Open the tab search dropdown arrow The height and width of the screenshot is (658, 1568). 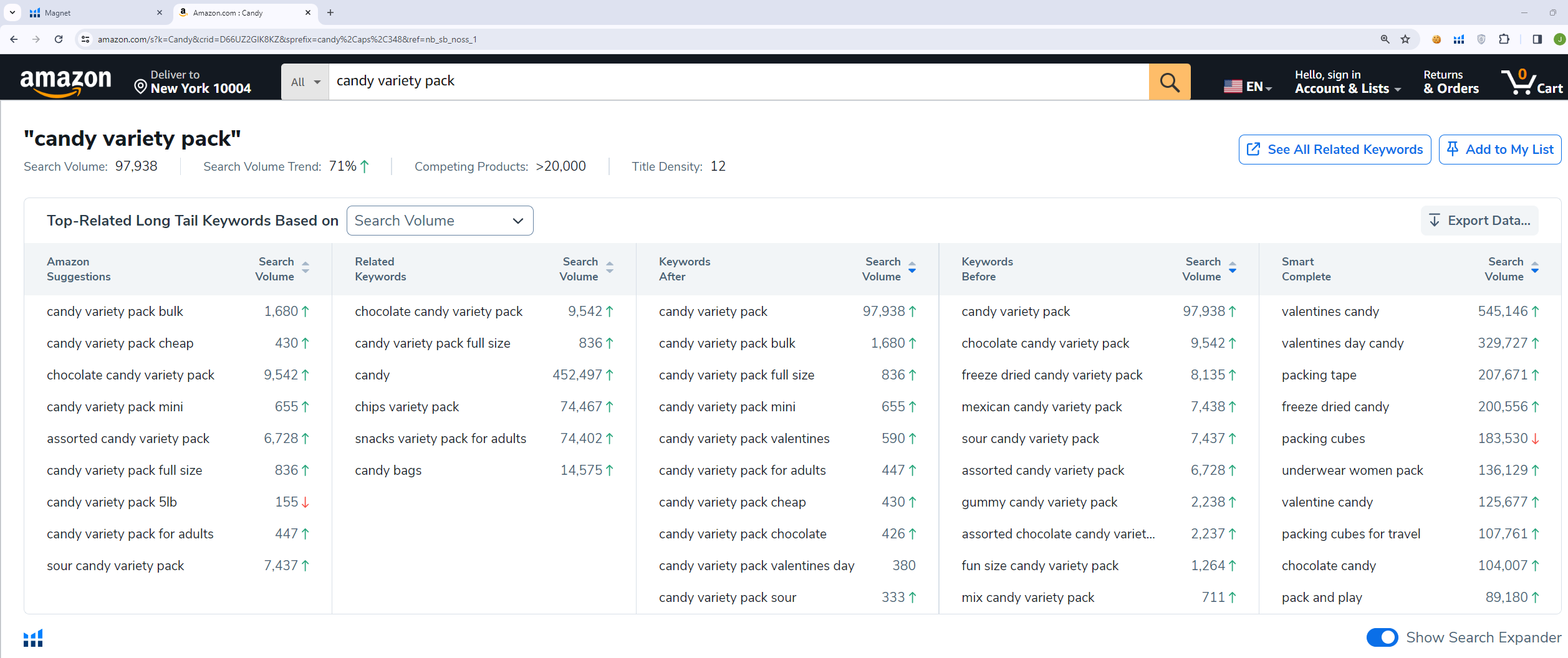12,12
